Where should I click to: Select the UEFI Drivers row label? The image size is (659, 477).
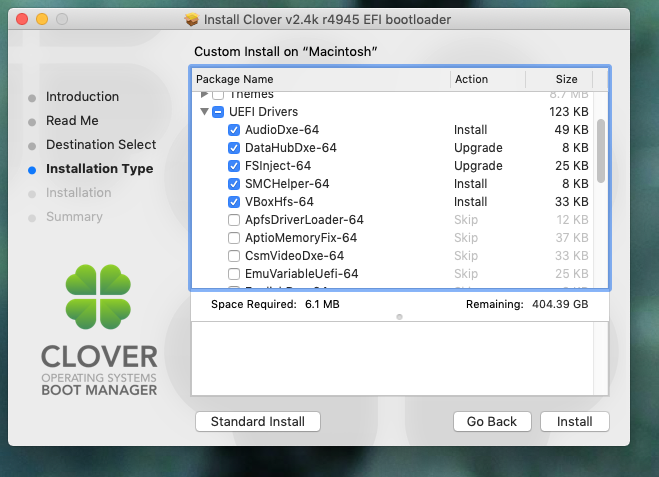pos(264,112)
